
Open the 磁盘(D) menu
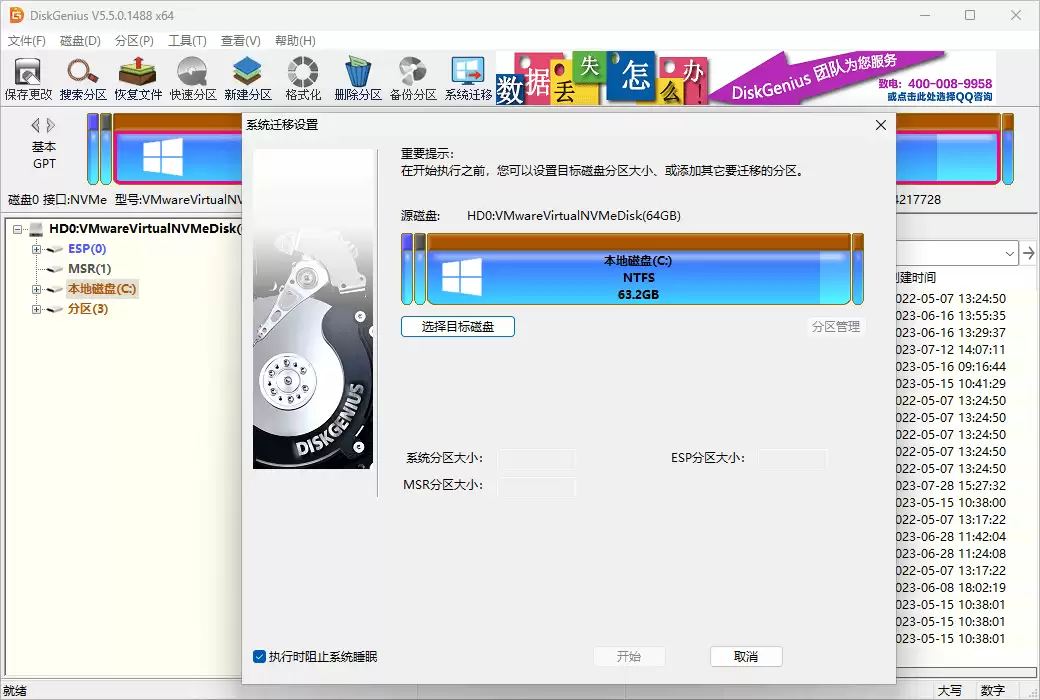point(80,40)
